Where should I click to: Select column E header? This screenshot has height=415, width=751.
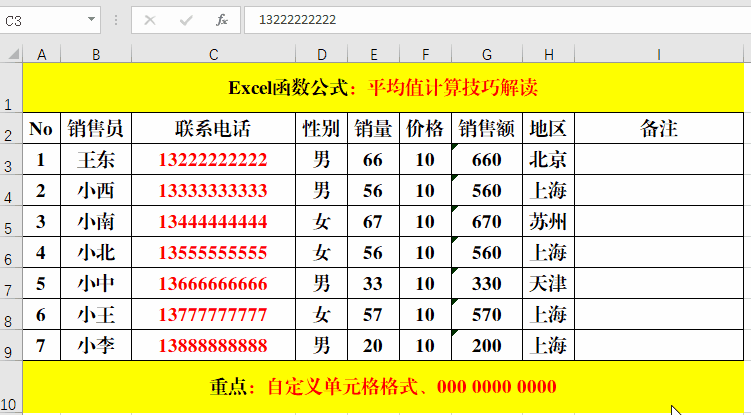pos(374,54)
